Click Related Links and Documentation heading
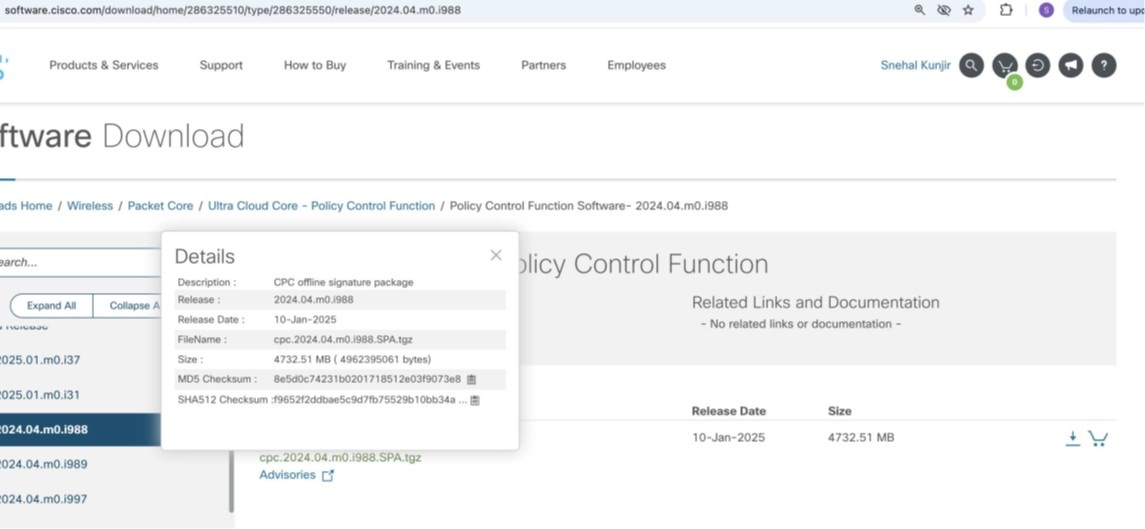Viewport: 1145px width, 529px height. pyautogui.click(x=816, y=302)
